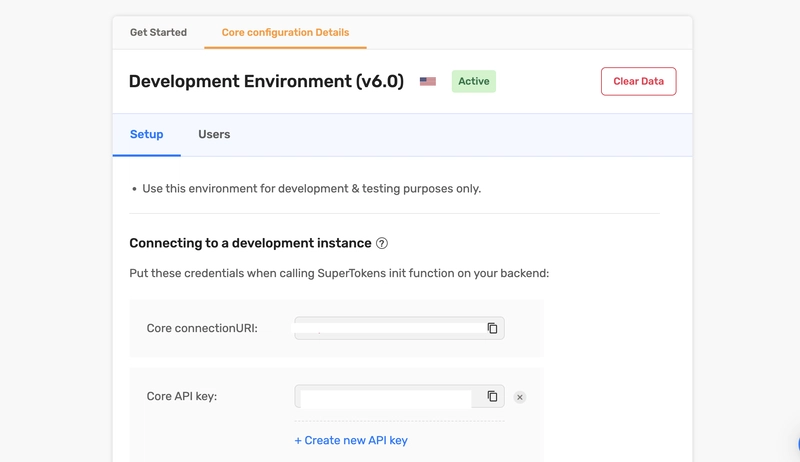Screen dimensions: 800x462
Task: Click the Core API key label
Action: (x=182, y=396)
